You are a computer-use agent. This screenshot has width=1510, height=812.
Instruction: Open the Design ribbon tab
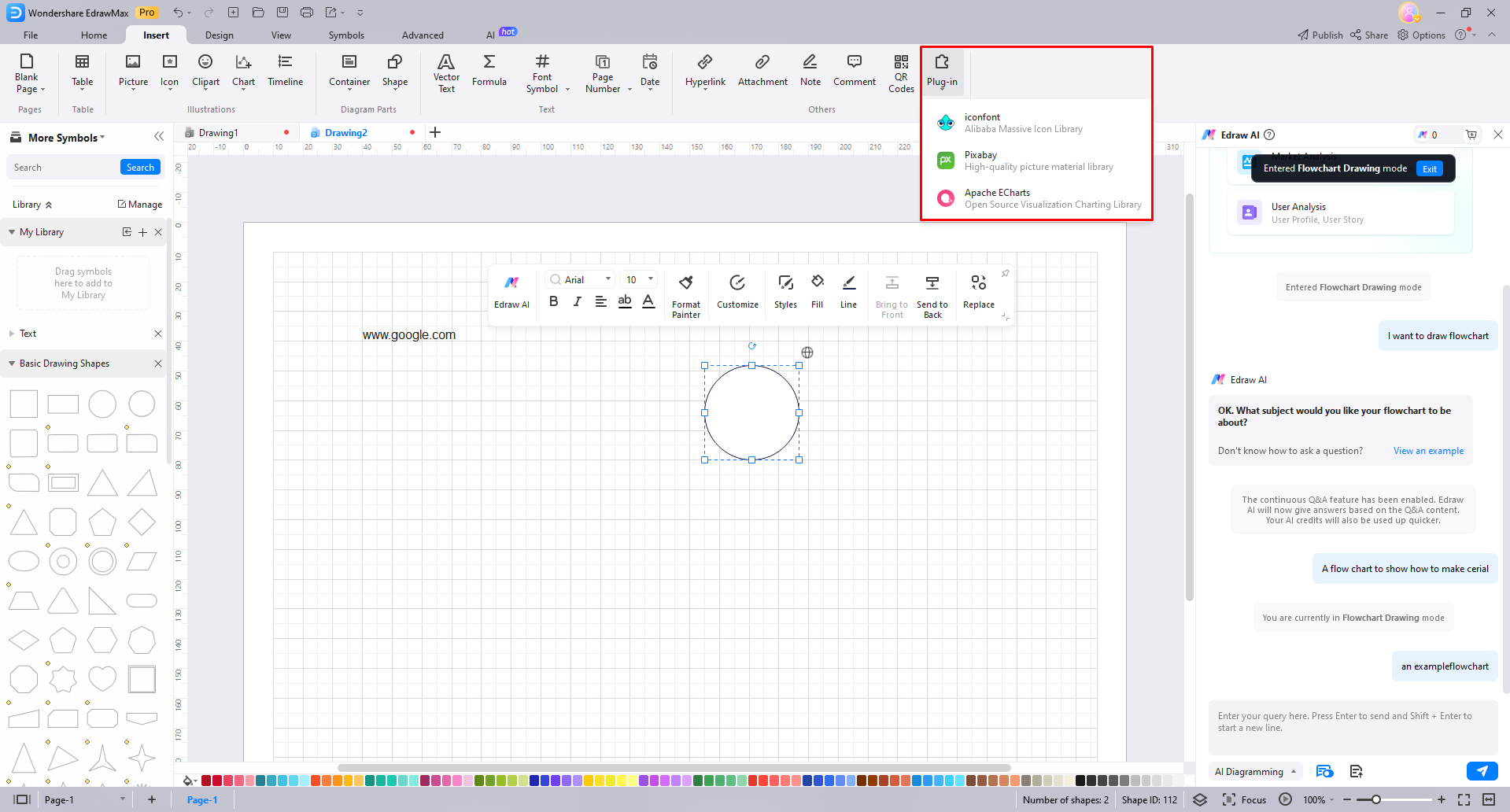tap(219, 35)
